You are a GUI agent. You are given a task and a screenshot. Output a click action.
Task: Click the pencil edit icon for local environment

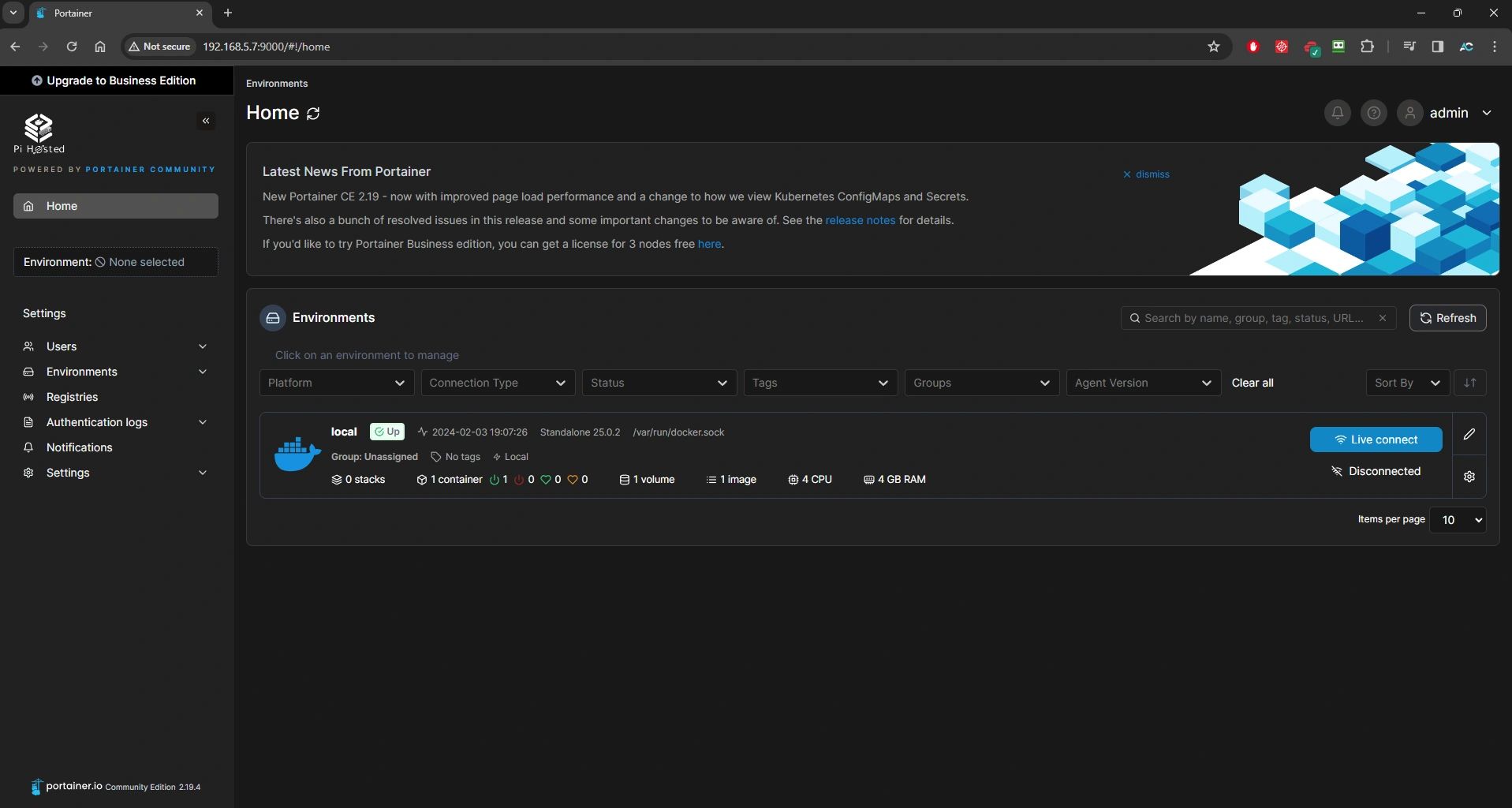(x=1469, y=434)
